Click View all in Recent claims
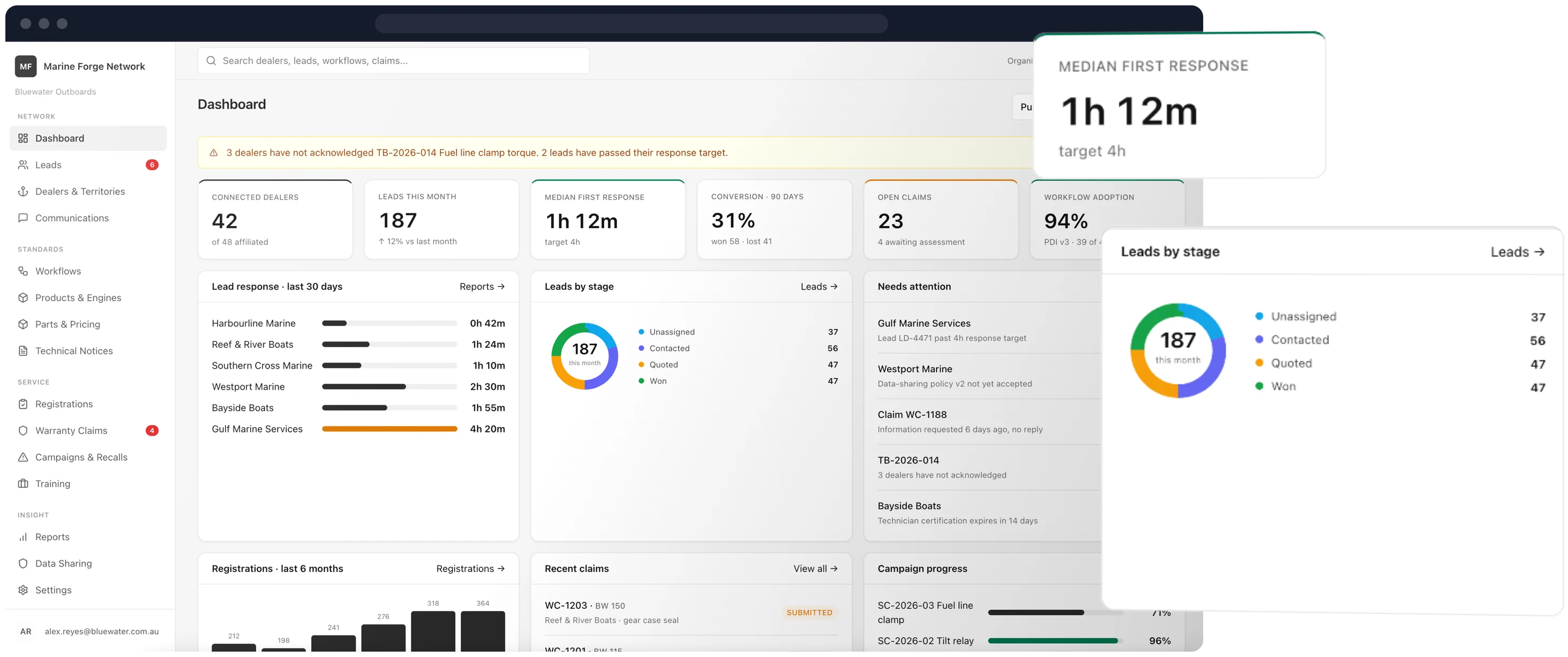The height and width of the screenshot is (657, 1568). (816, 569)
